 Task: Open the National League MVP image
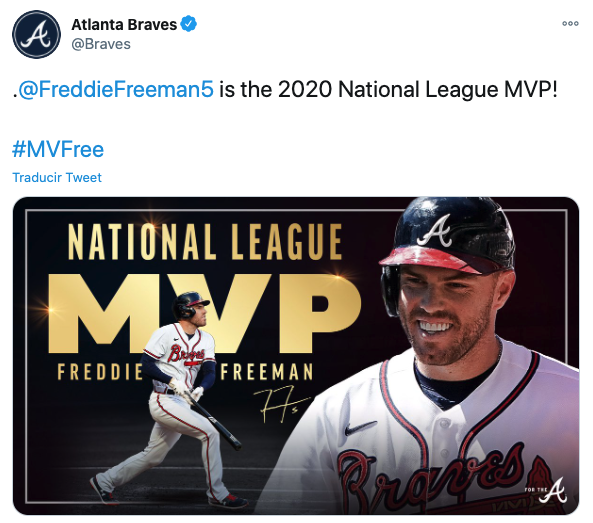click(296, 355)
